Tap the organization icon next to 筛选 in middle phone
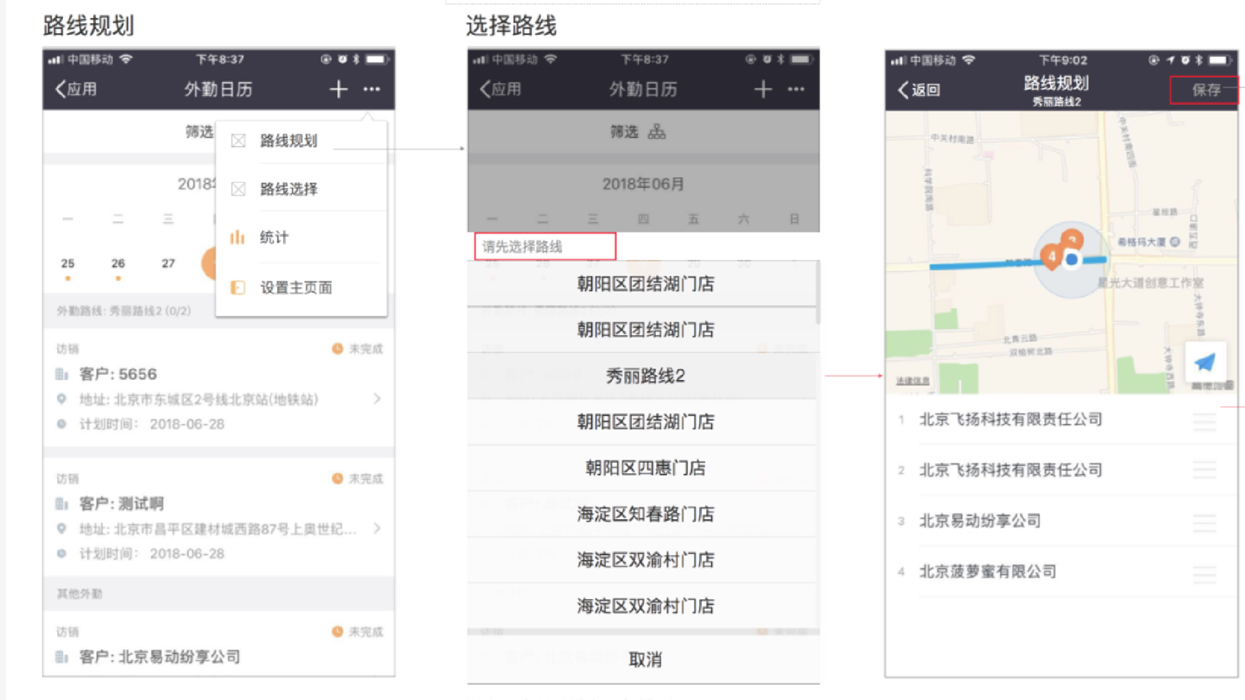1245x700 pixels. [657, 131]
